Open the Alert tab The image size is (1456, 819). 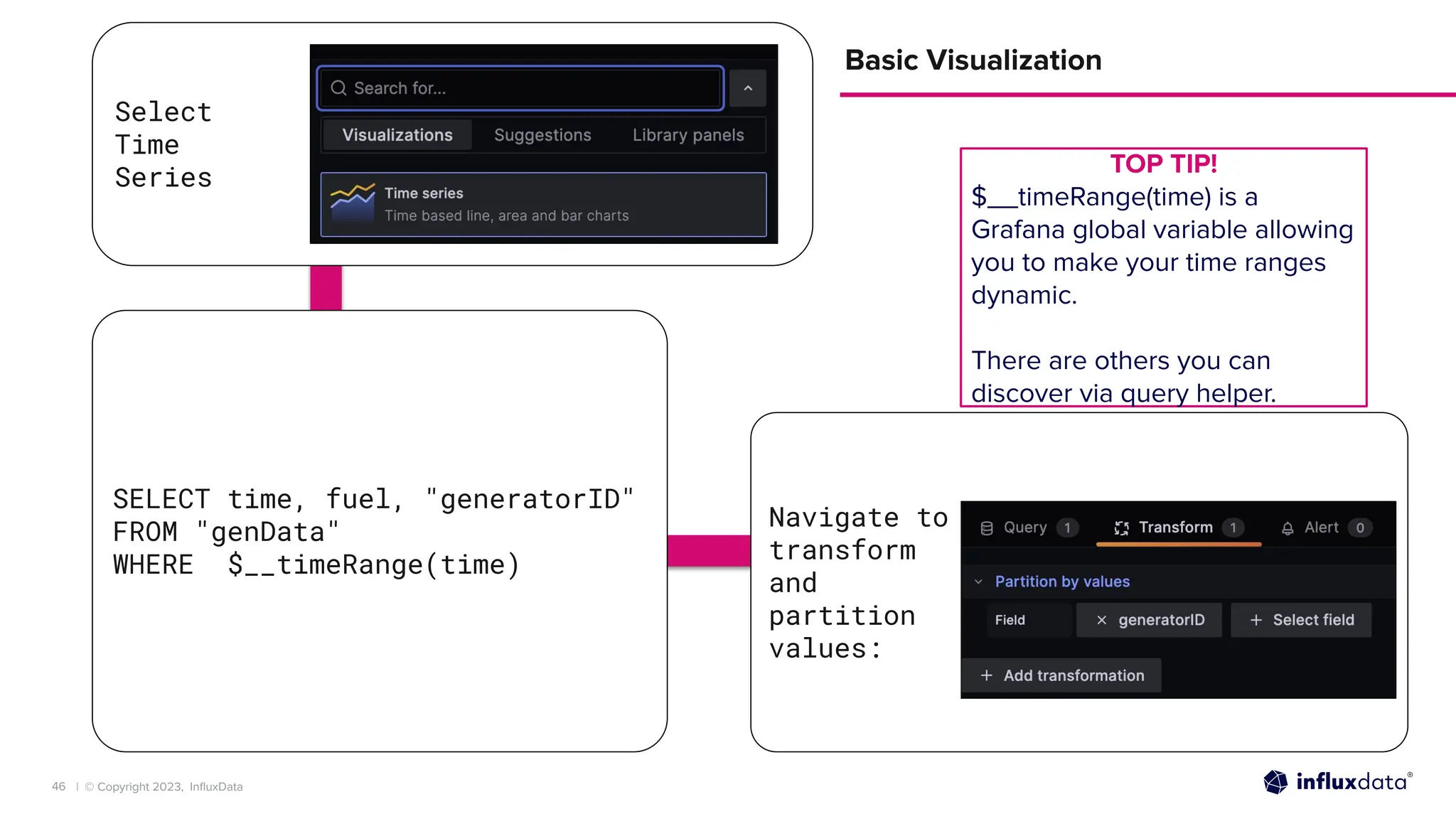(x=1327, y=528)
